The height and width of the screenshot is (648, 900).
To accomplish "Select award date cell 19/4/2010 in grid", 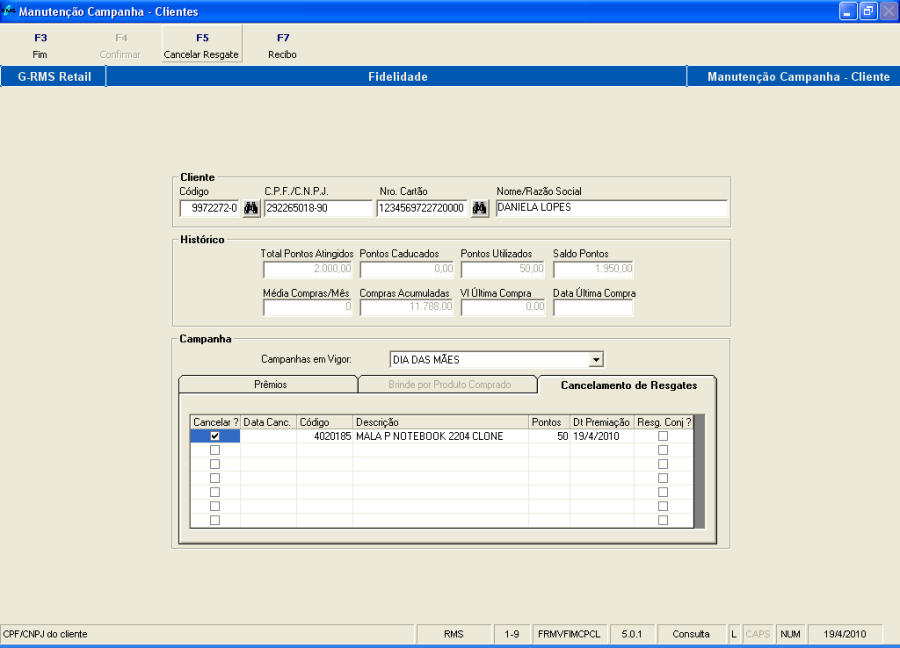I will click(x=602, y=436).
